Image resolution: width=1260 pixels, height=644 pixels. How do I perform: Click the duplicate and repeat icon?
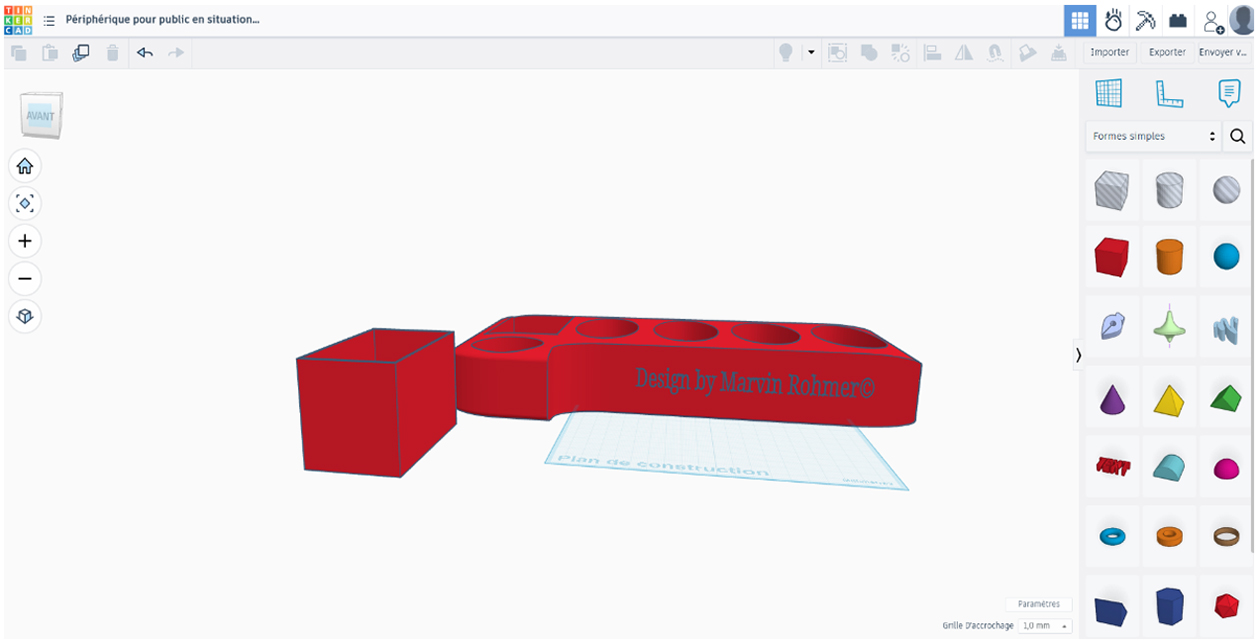click(x=81, y=53)
